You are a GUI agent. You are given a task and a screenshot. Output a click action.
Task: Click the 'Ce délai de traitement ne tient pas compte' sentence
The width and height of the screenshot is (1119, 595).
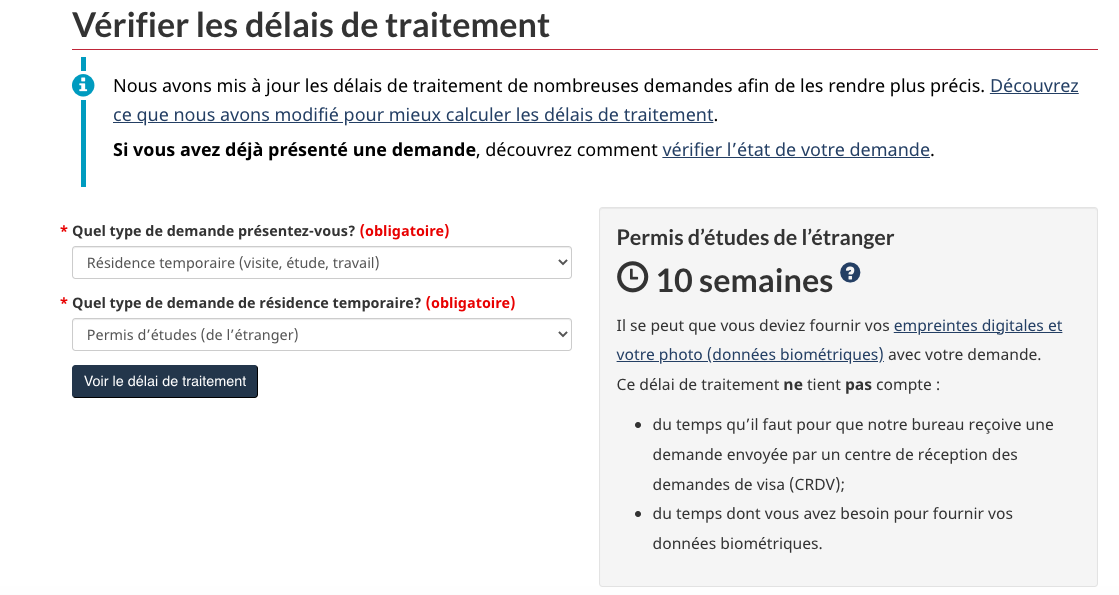coord(777,384)
